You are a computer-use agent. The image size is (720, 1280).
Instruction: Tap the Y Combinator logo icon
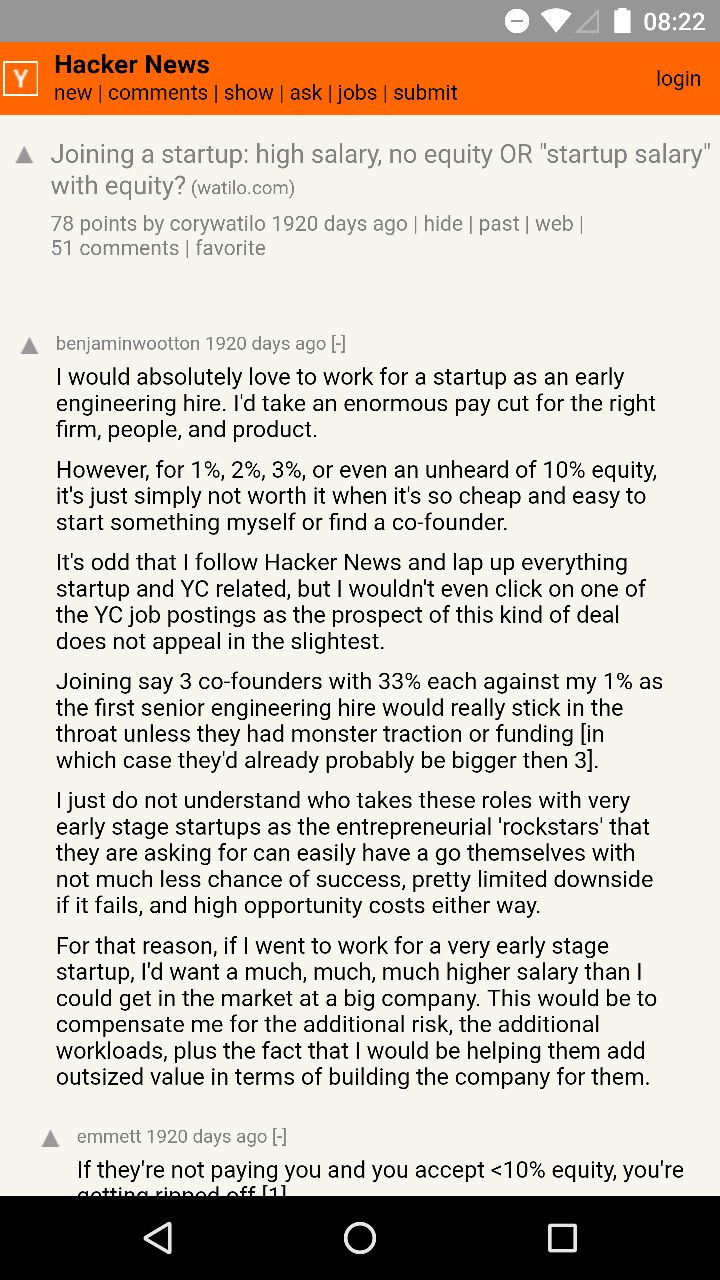[20, 78]
